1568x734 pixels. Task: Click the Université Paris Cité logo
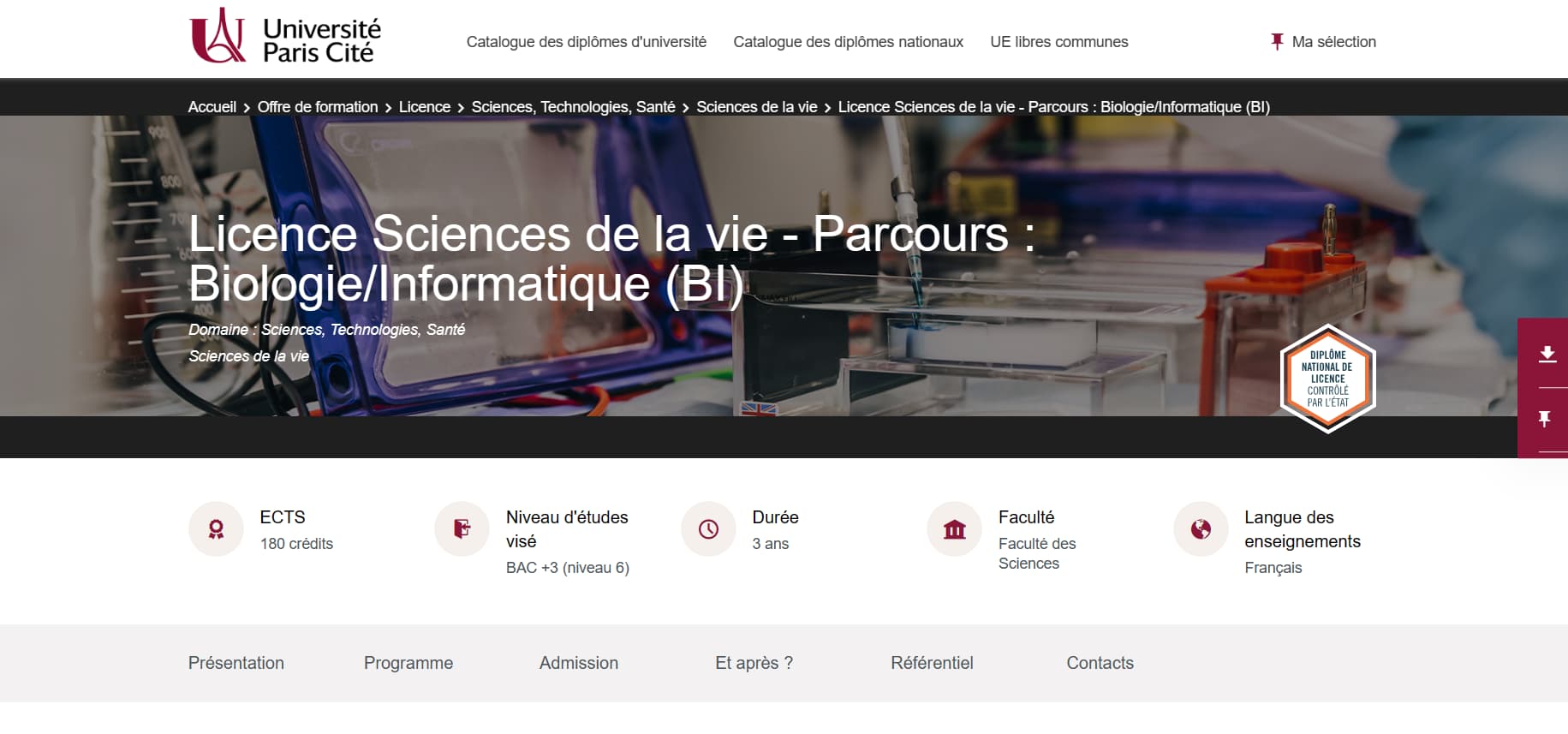tap(285, 37)
